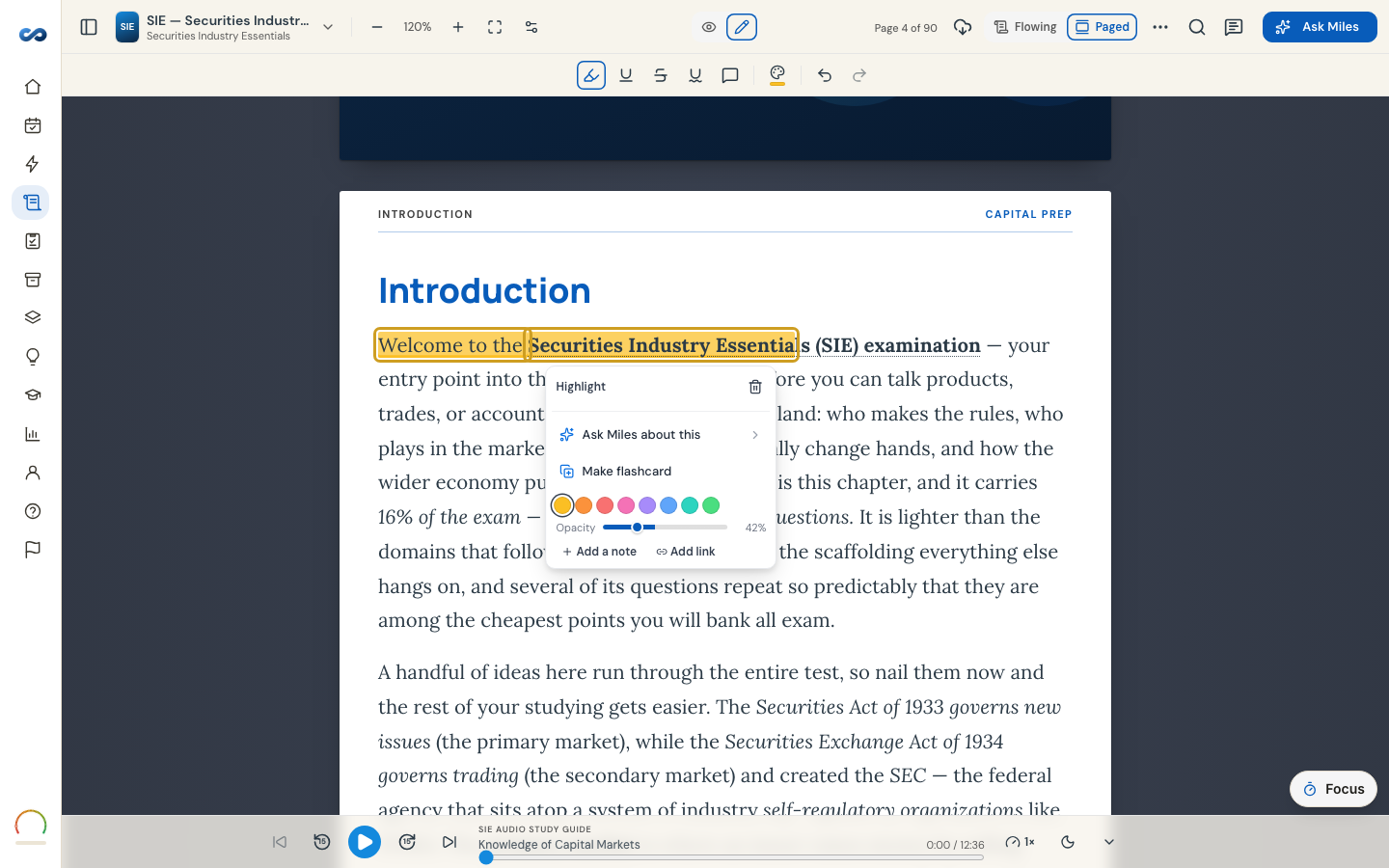
Task: Click the flag icon in the sidebar
Action: (x=32, y=550)
